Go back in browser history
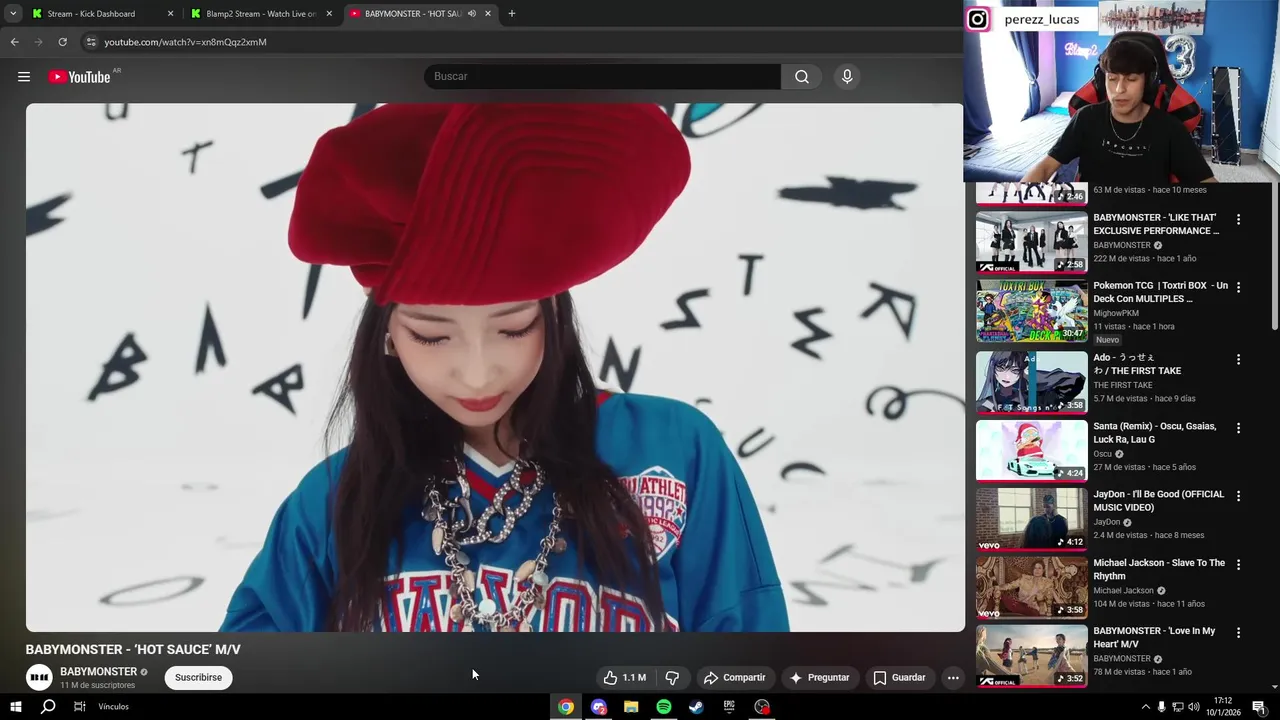The height and width of the screenshot is (720, 1280). (14, 42)
